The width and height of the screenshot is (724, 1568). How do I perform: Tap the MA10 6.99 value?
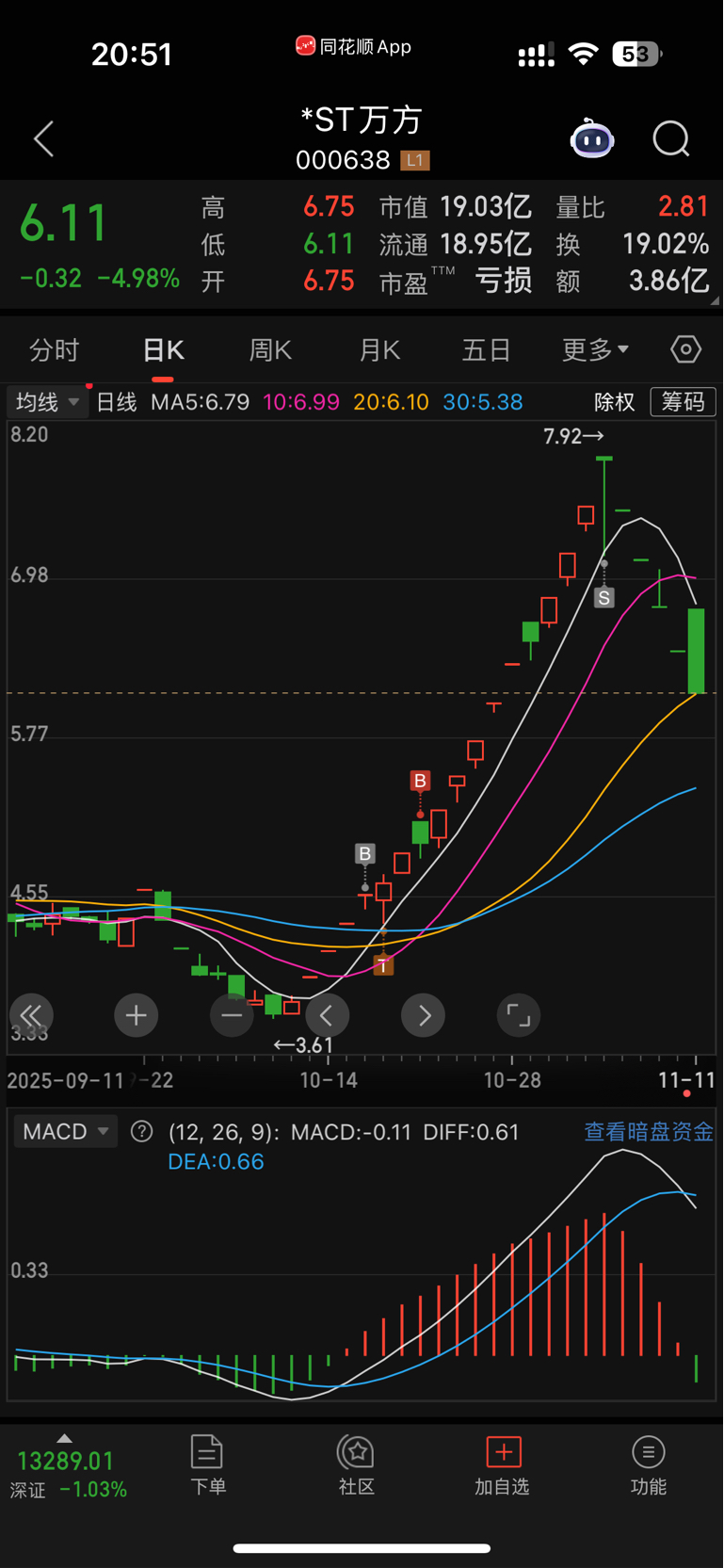(x=301, y=402)
